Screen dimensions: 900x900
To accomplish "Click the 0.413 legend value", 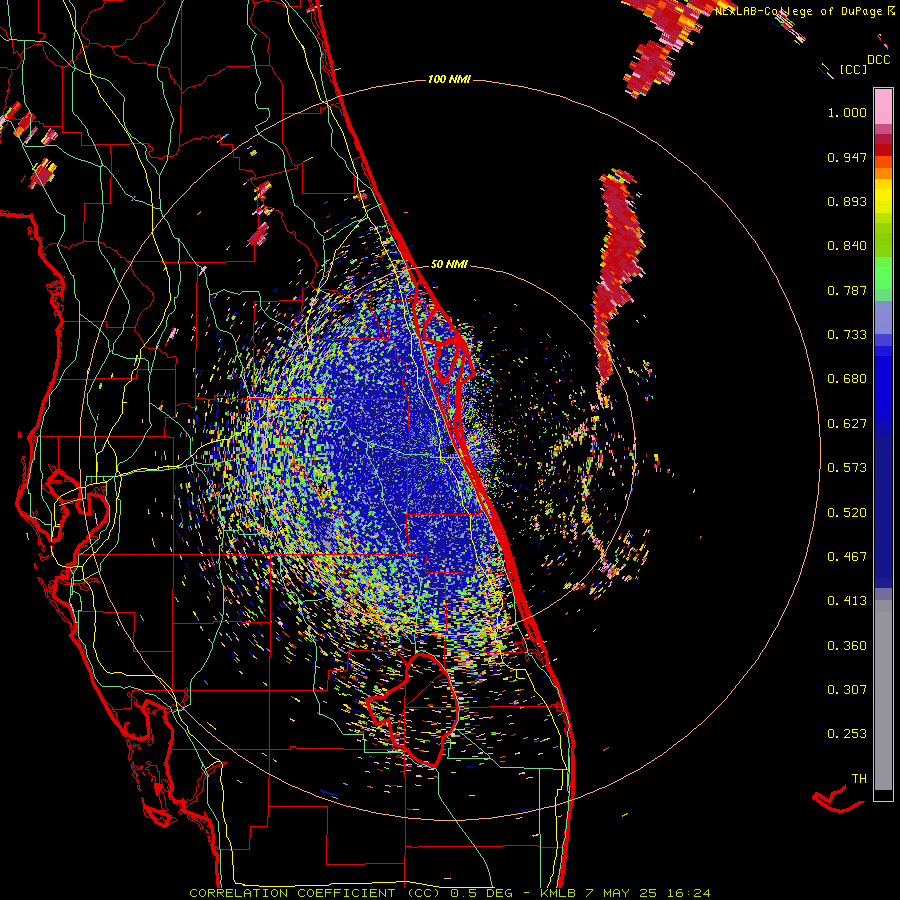I will click(847, 601).
